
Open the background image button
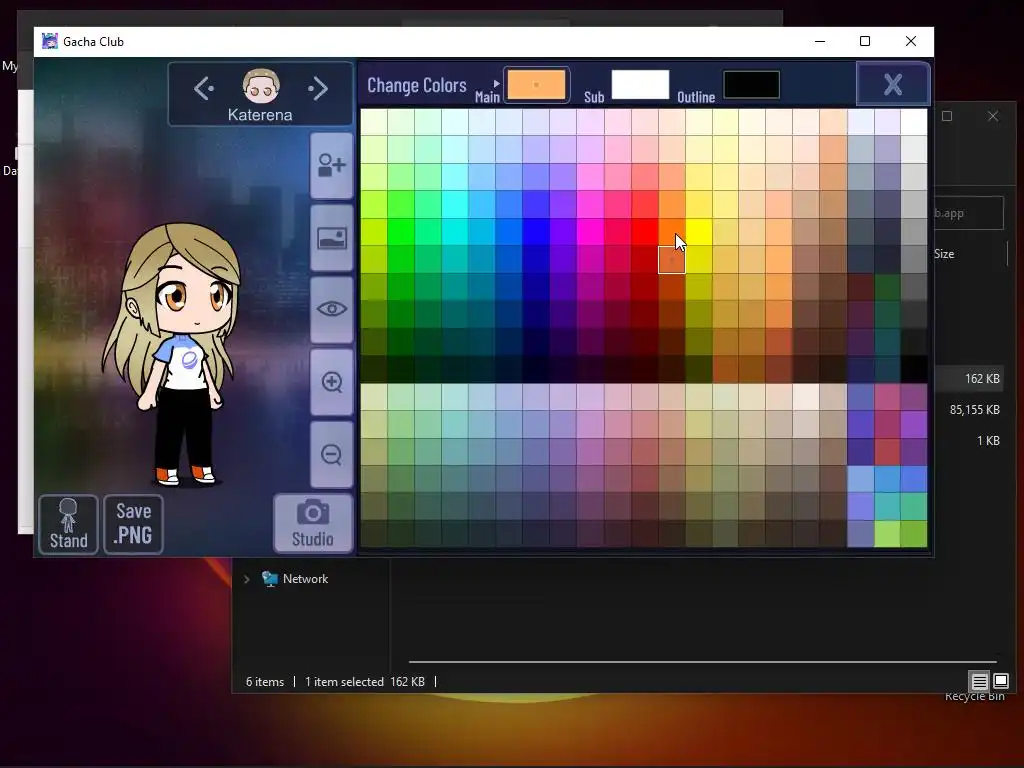[332, 238]
